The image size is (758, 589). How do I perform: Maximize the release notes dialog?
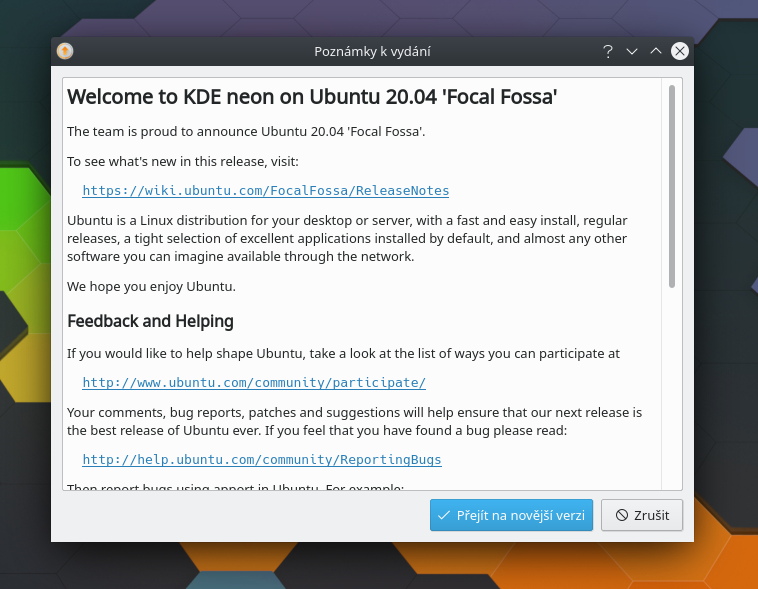656,51
